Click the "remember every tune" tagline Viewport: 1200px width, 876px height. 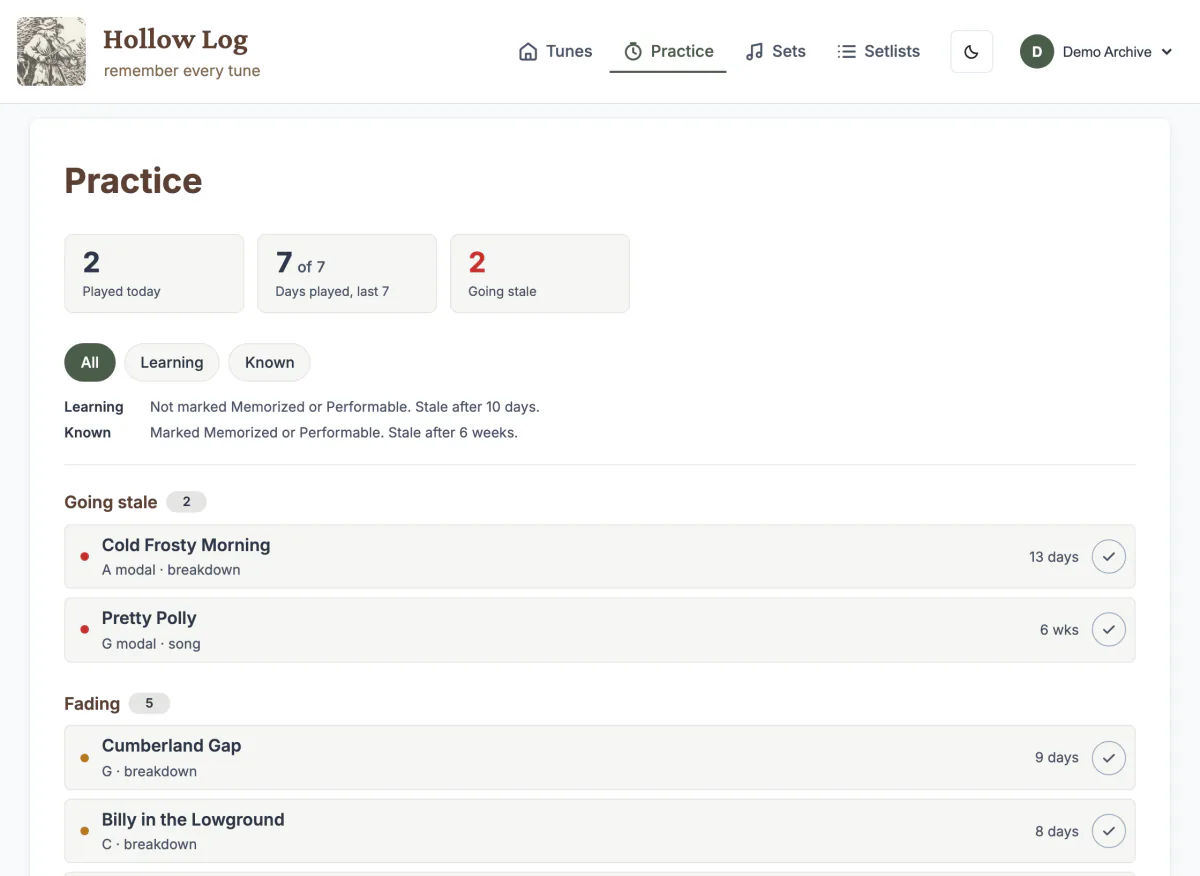[182, 71]
